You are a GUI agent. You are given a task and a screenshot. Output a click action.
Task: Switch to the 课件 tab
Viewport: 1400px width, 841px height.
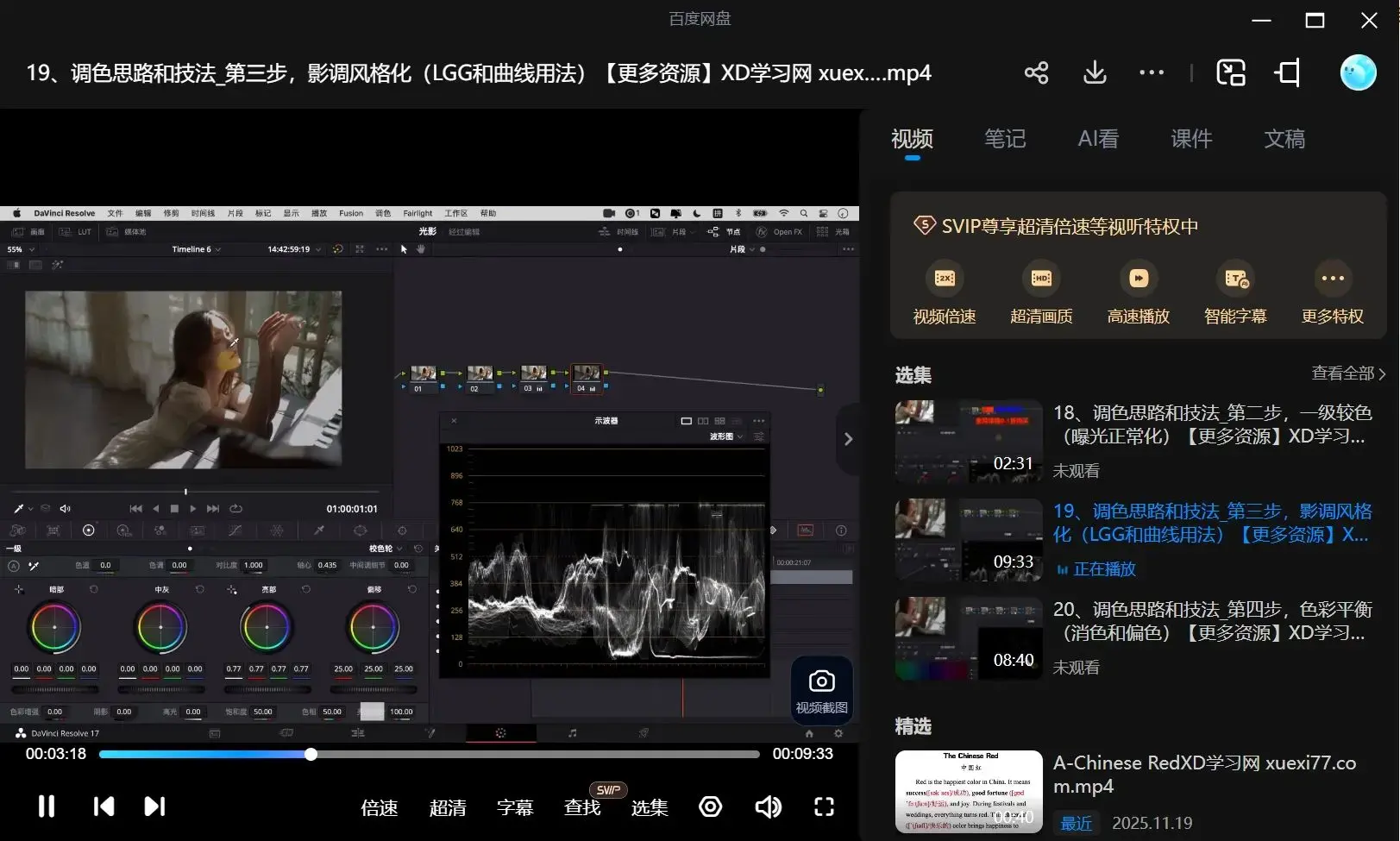click(1191, 139)
